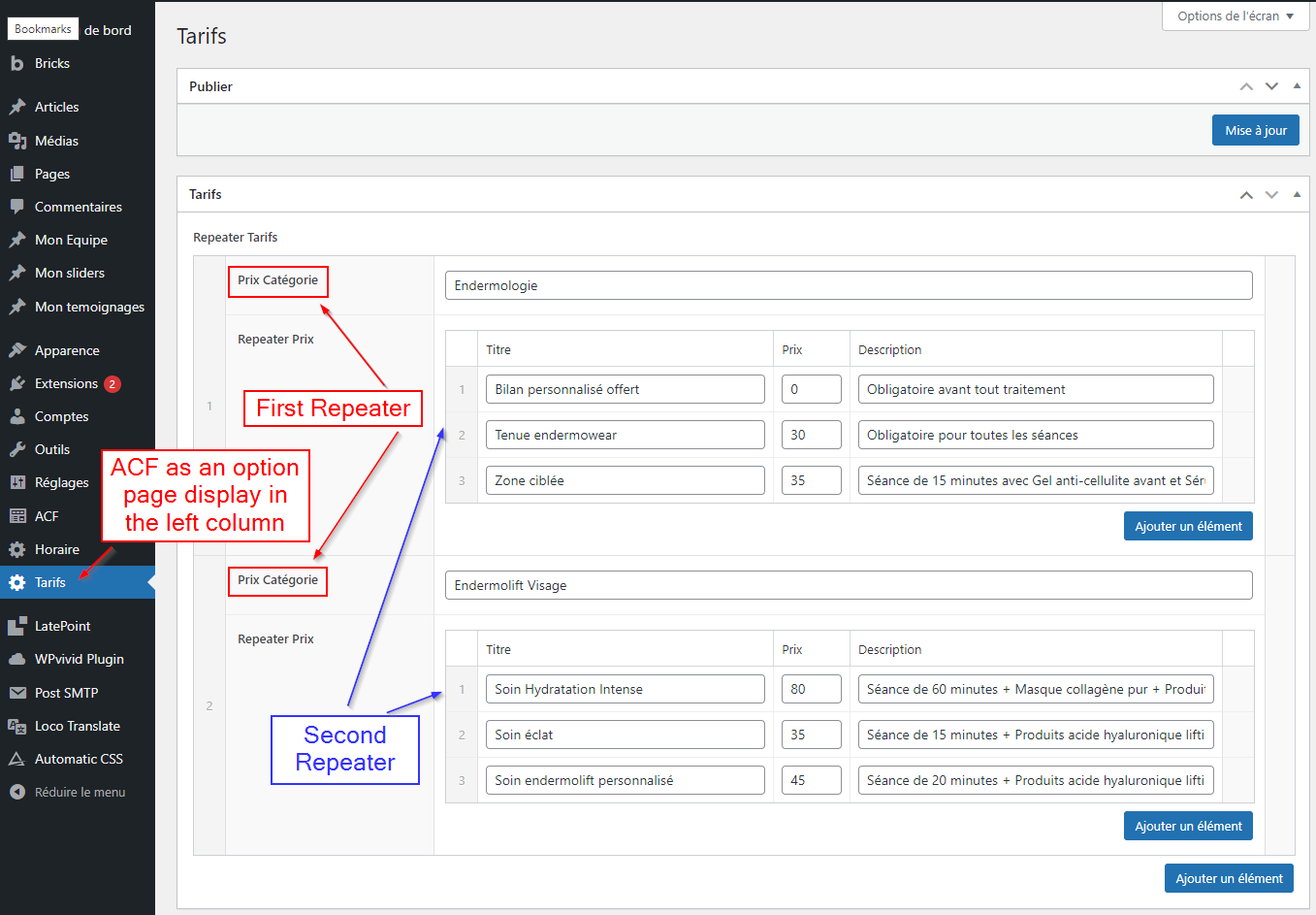
Task: Click the LatePoint icon in sidebar
Action: click(x=16, y=626)
